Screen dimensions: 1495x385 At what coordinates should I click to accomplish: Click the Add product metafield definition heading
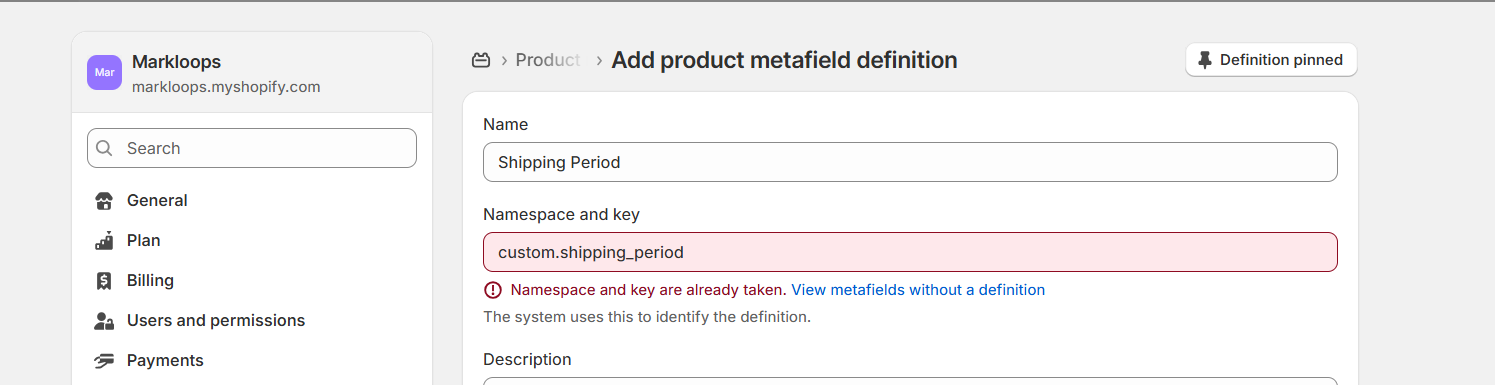click(784, 60)
